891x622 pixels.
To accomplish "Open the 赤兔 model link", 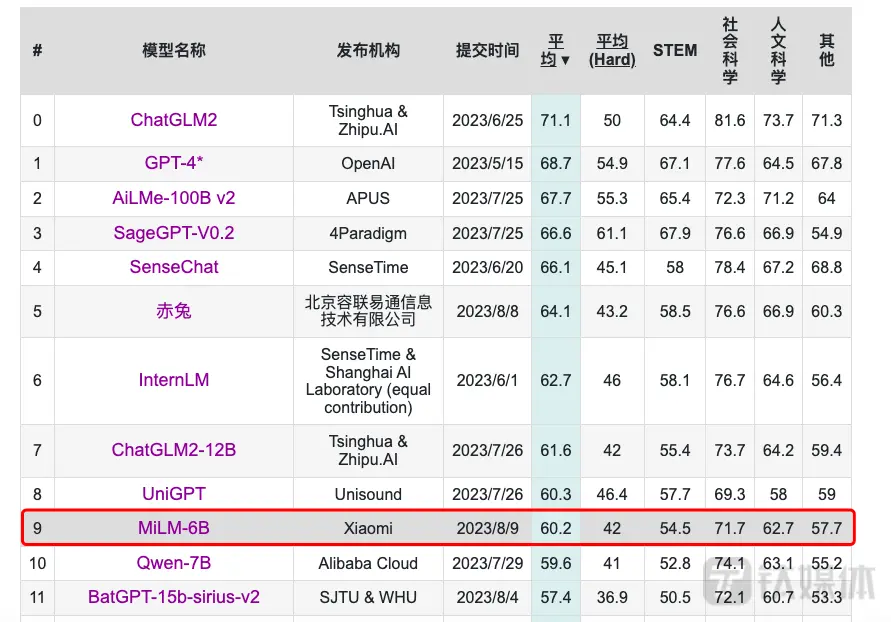I will click(x=173, y=311).
